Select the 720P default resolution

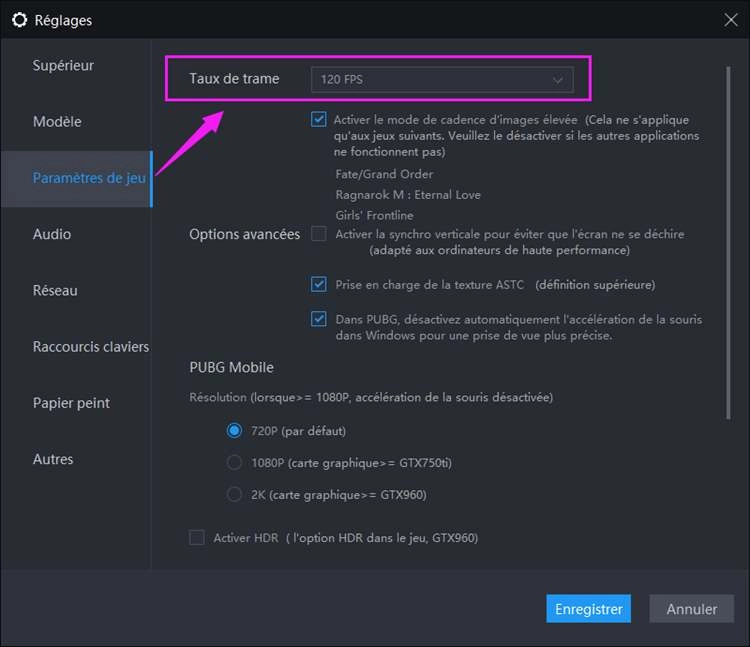235,431
